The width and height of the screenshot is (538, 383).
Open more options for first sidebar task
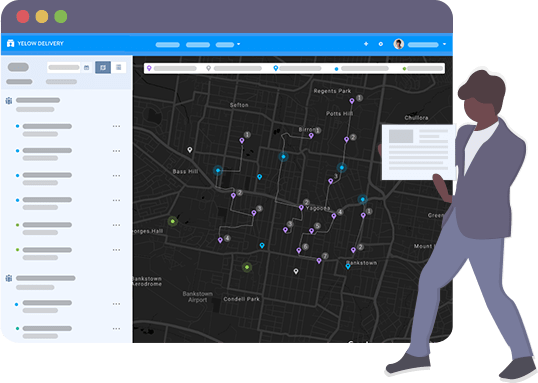tap(116, 126)
